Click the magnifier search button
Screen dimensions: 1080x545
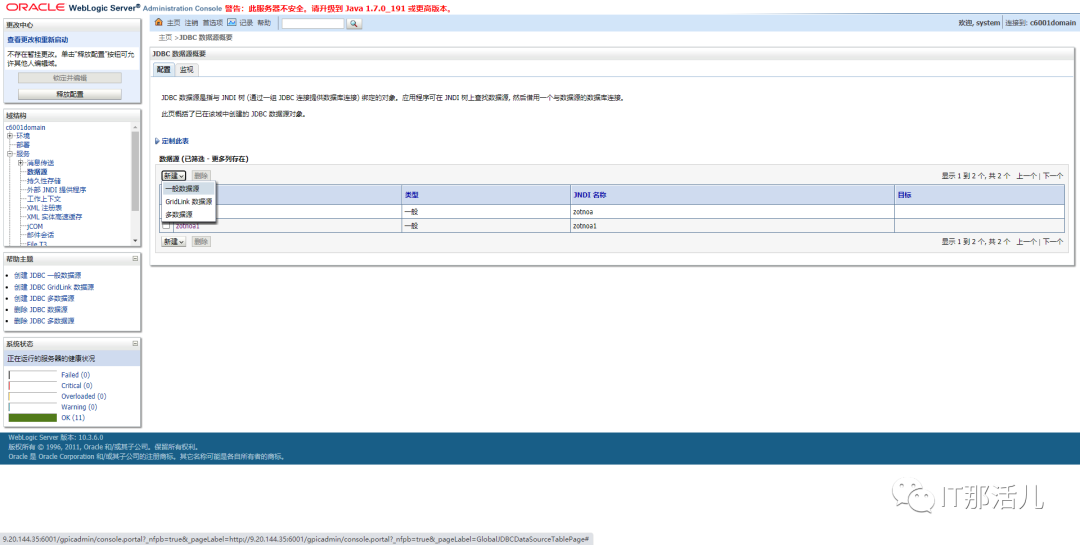[x=353, y=23]
